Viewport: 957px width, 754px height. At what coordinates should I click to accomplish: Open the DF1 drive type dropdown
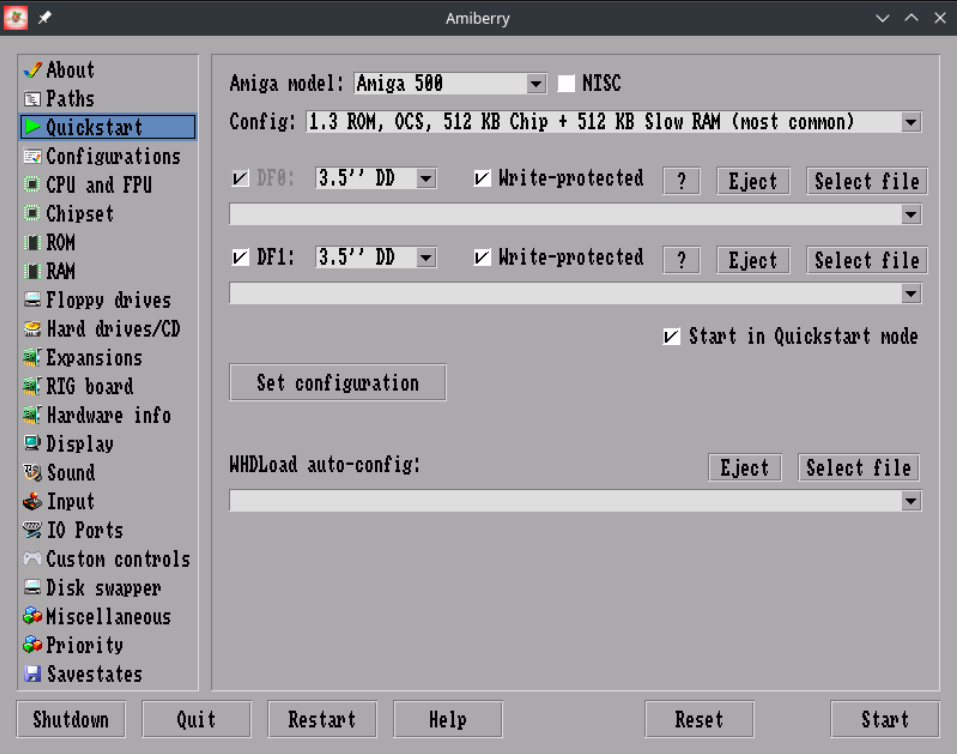click(426, 257)
